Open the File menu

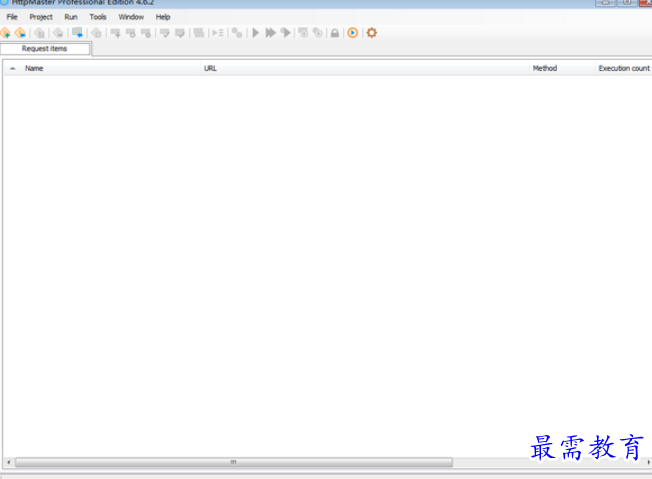tap(12, 17)
